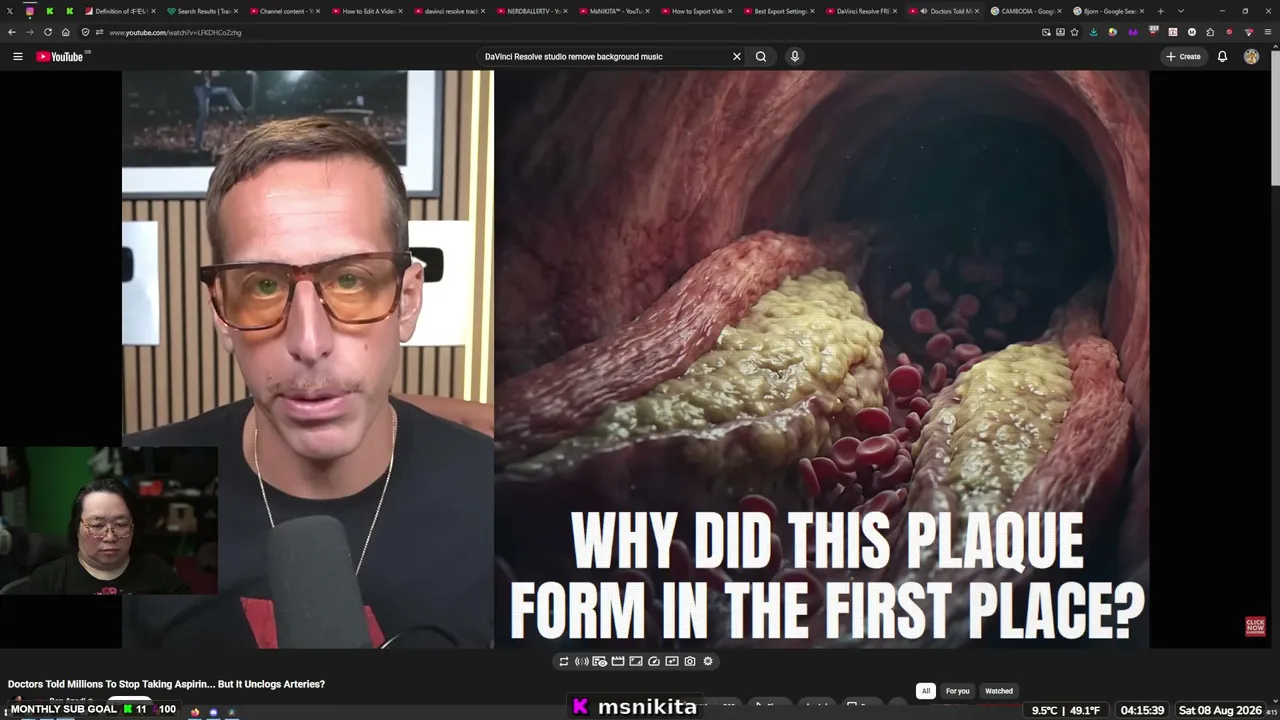Open the browser main menu
The image size is (1280, 720).
[x=1267, y=32]
